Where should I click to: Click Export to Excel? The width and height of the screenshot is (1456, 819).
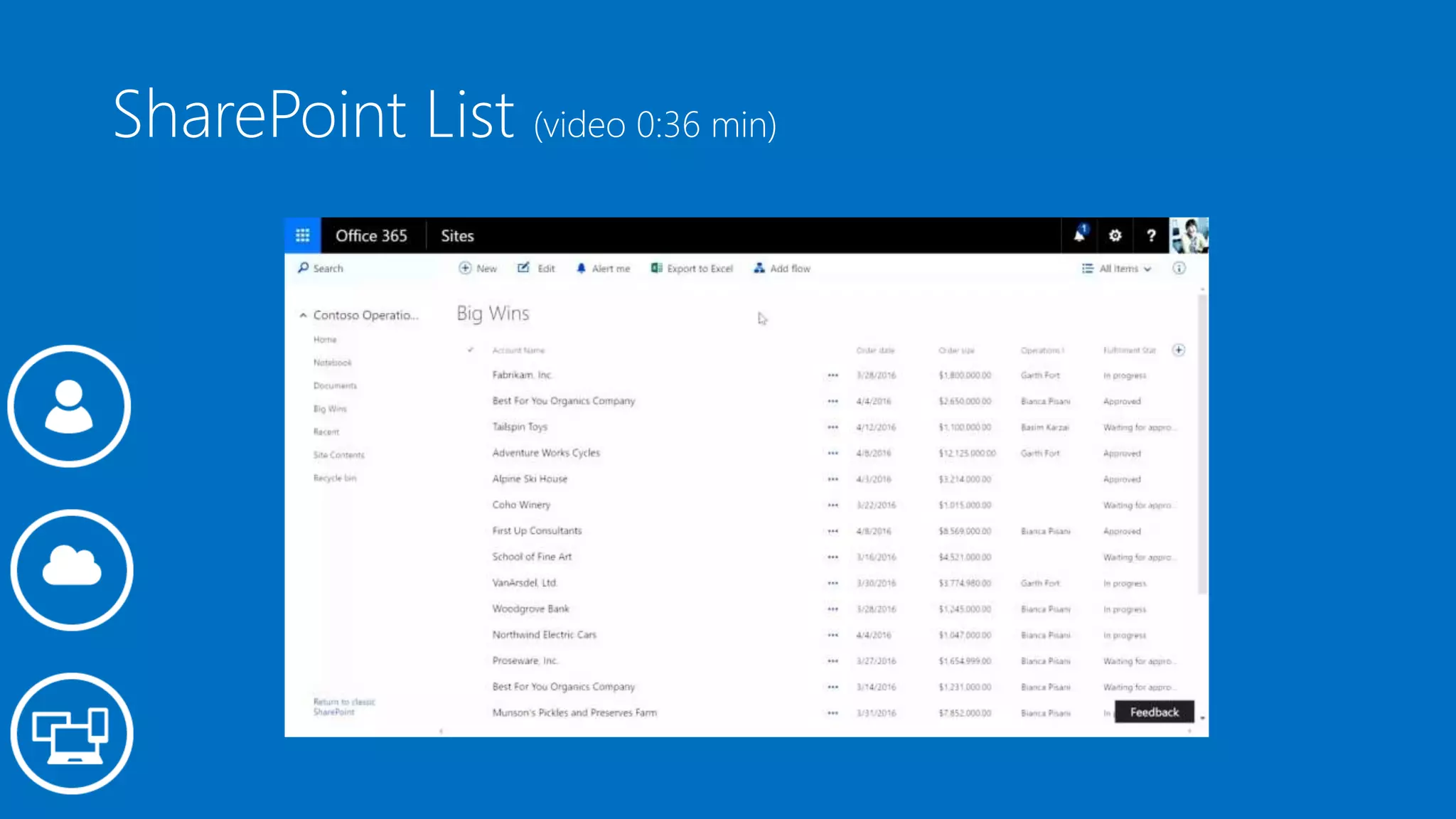(692, 268)
